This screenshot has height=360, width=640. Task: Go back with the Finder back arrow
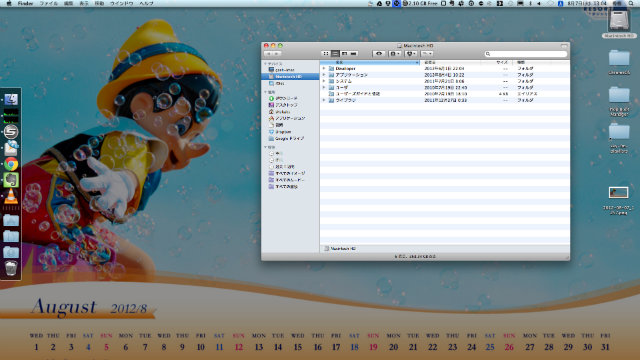click(x=269, y=53)
